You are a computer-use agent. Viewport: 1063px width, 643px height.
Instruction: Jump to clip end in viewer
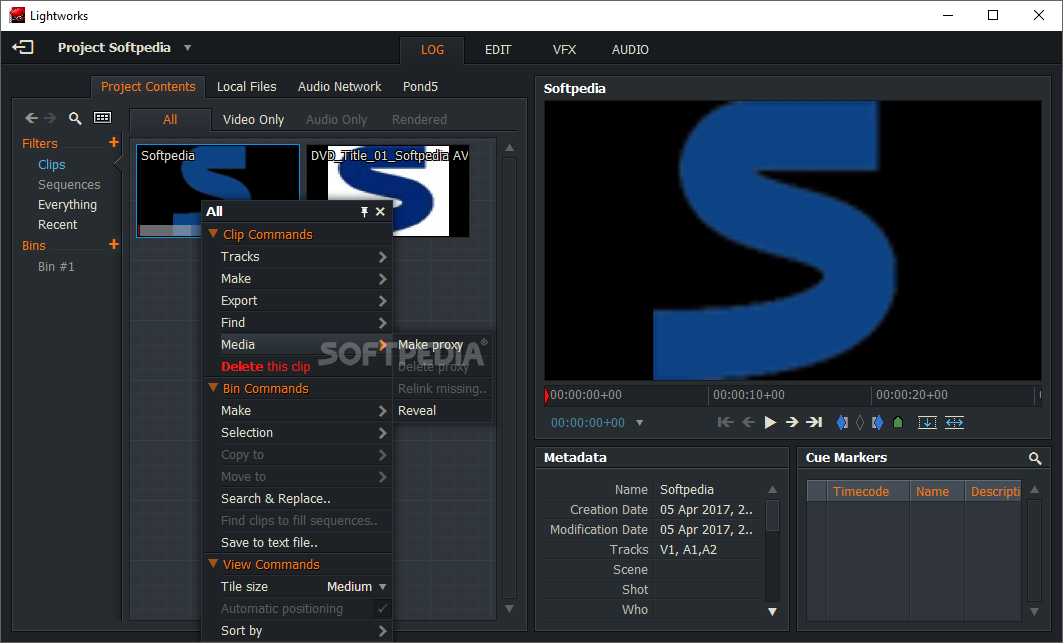[x=814, y=423]
